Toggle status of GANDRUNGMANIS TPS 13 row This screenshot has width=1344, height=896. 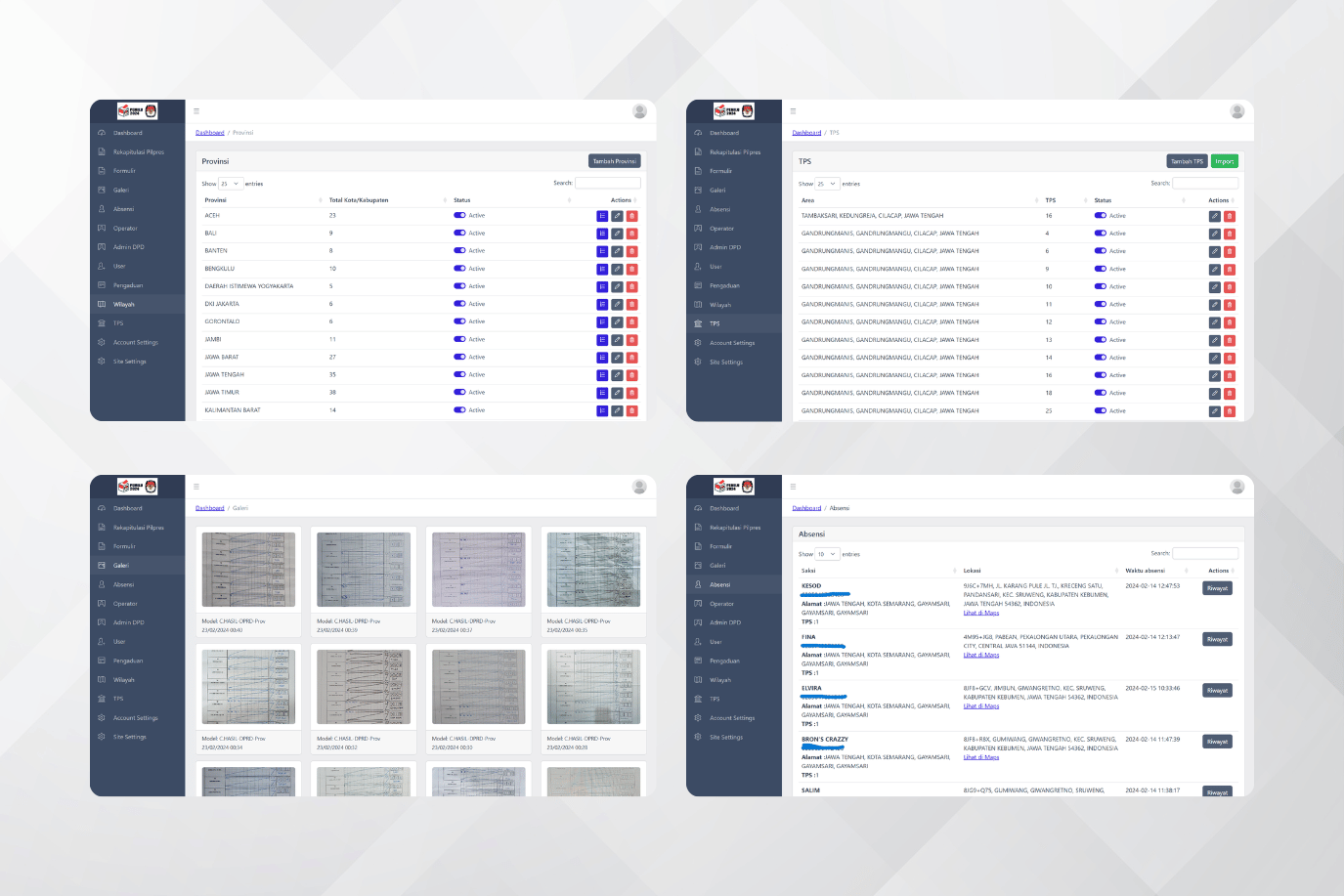pyautogui.click(x=1101, y=340)
